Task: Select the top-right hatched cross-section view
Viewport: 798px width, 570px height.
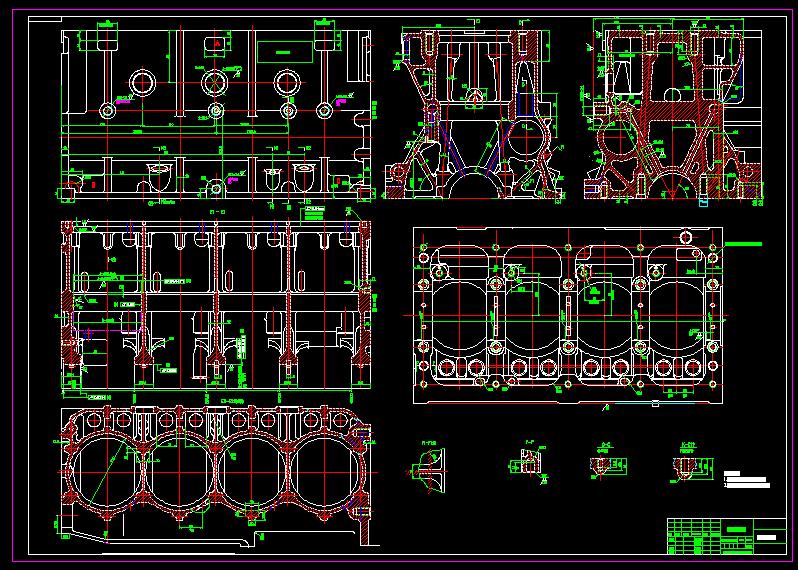Action: [673, 112]
